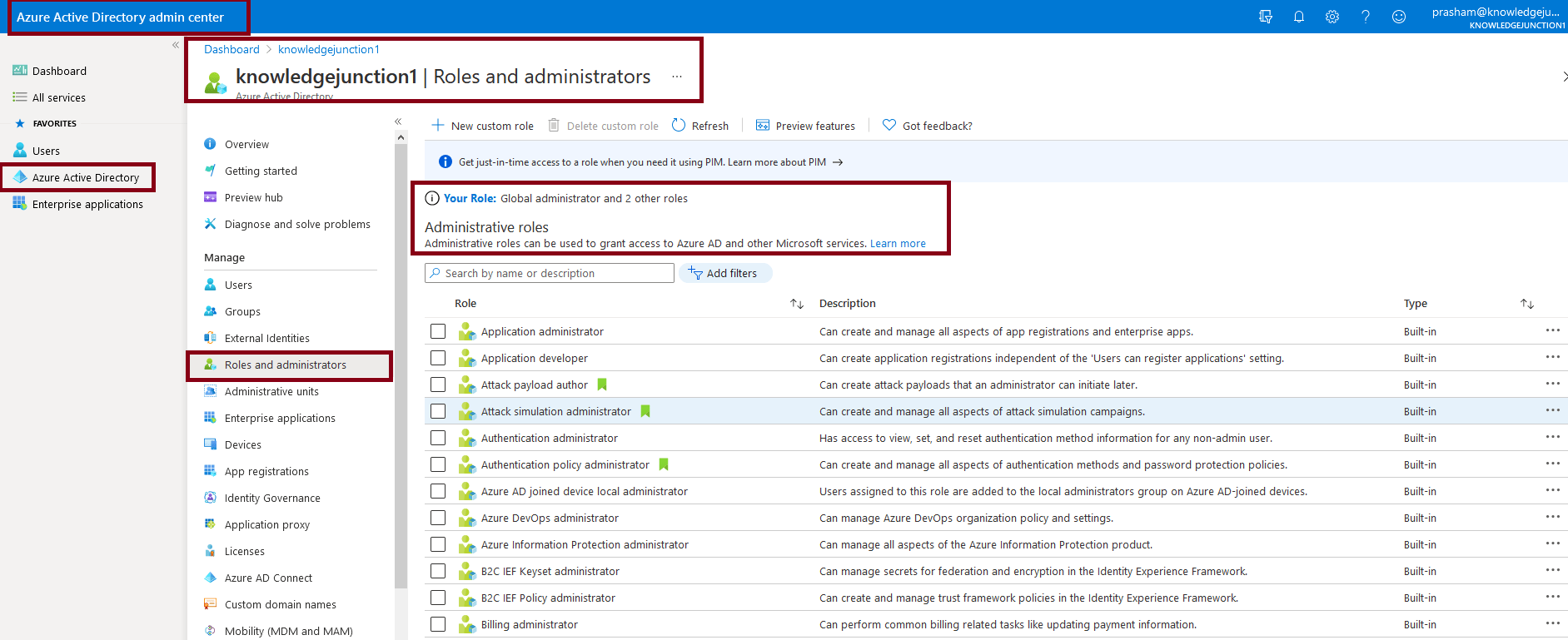Image resolution: width=1568 pixels, height=640 pixels.
Task: Check the Attack simulation administrator checkbox
Action: (438, 411)
